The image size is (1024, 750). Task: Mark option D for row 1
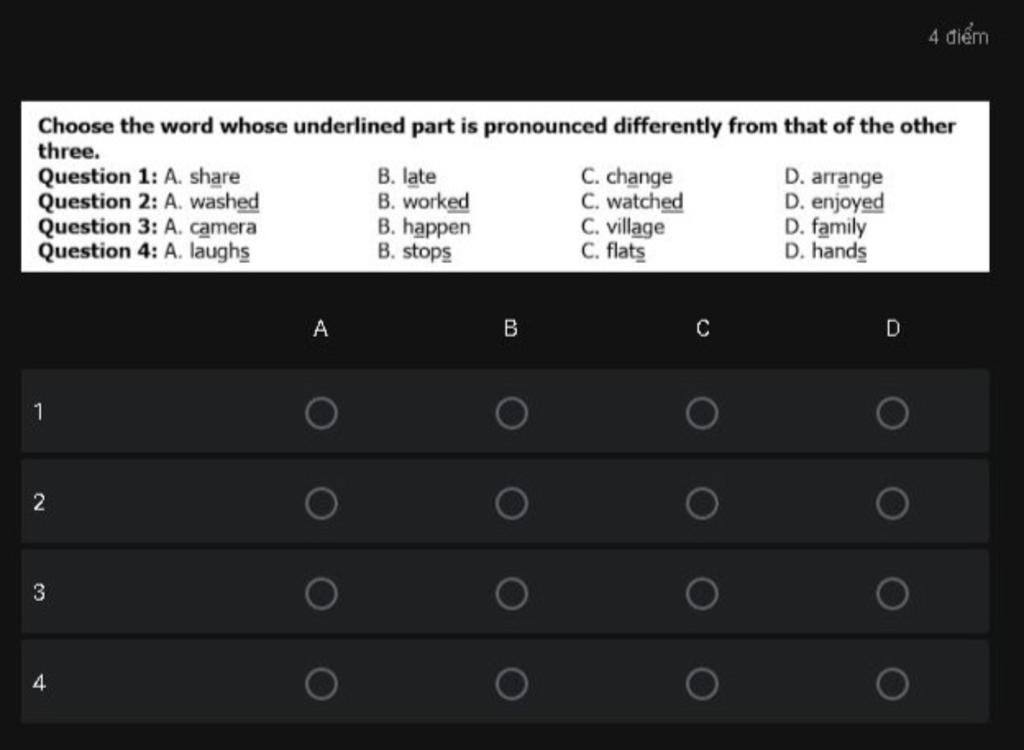point(892,413)
